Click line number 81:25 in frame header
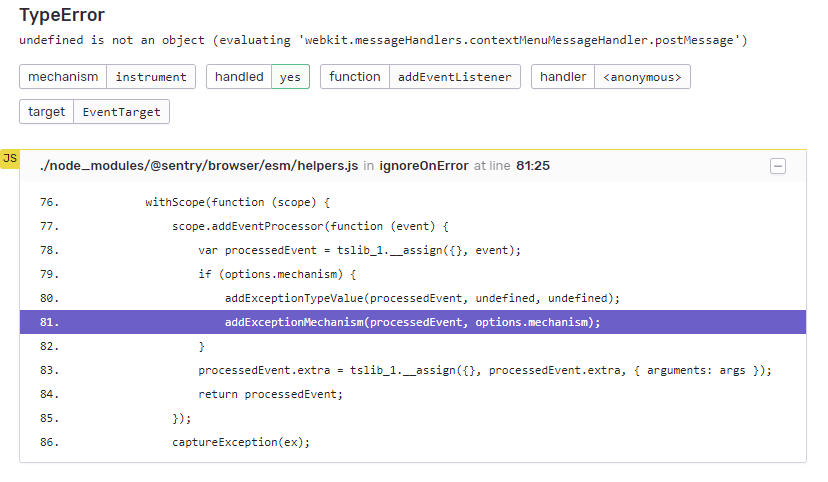This screenshot has width=828, height=482. pyautogui.click(x=533, y=166)
